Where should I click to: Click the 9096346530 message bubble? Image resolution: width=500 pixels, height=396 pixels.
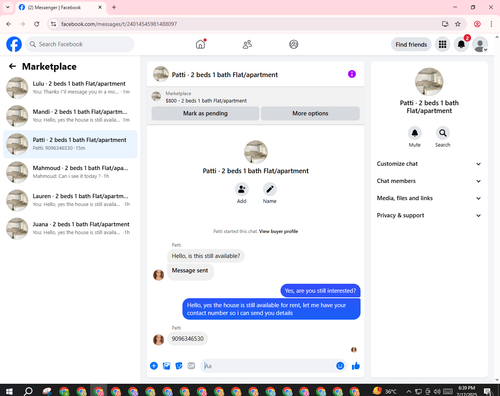188,339
